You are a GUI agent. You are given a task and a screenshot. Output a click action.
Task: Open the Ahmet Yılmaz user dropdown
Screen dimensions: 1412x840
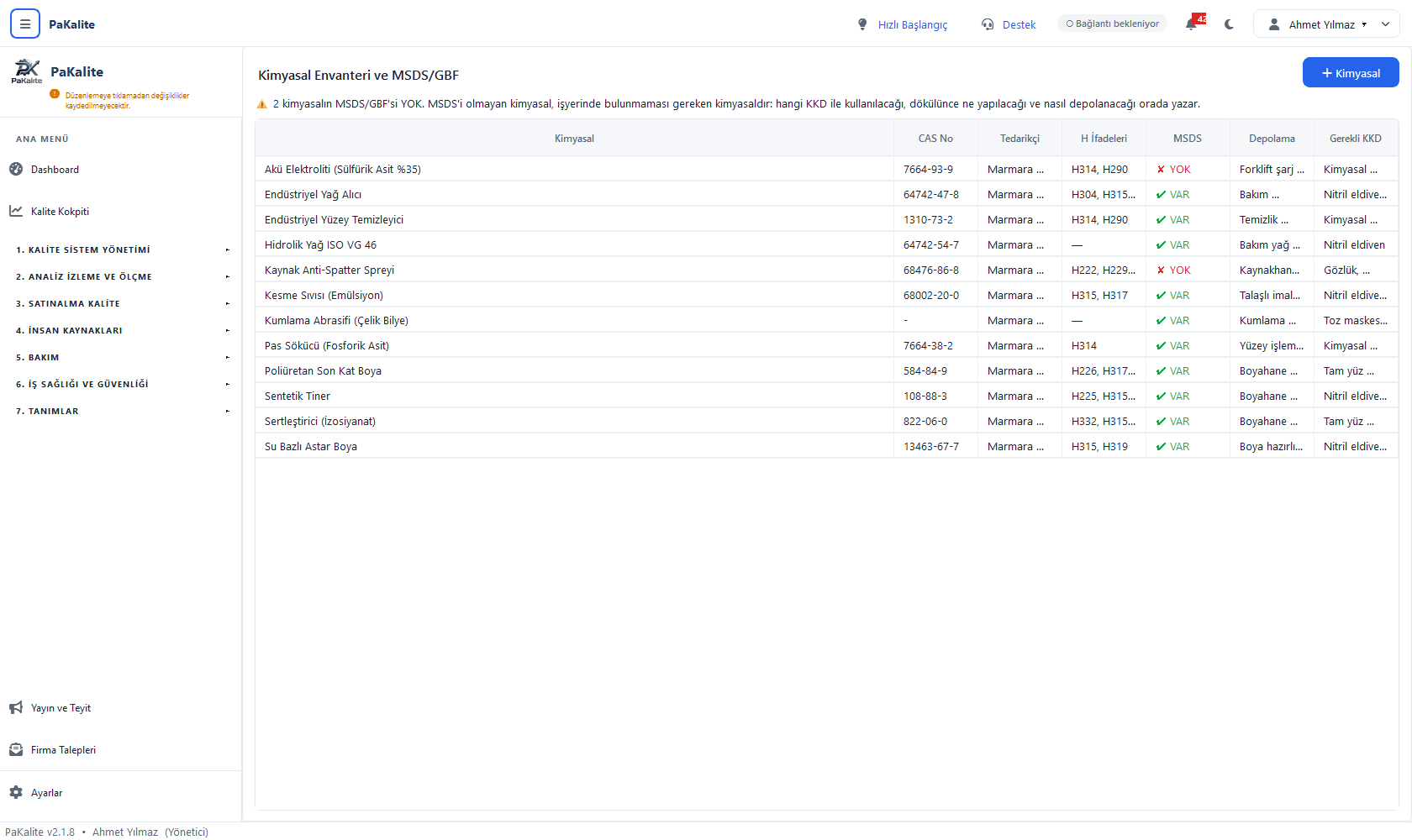pyautogui.click(x=1318, y=24)
